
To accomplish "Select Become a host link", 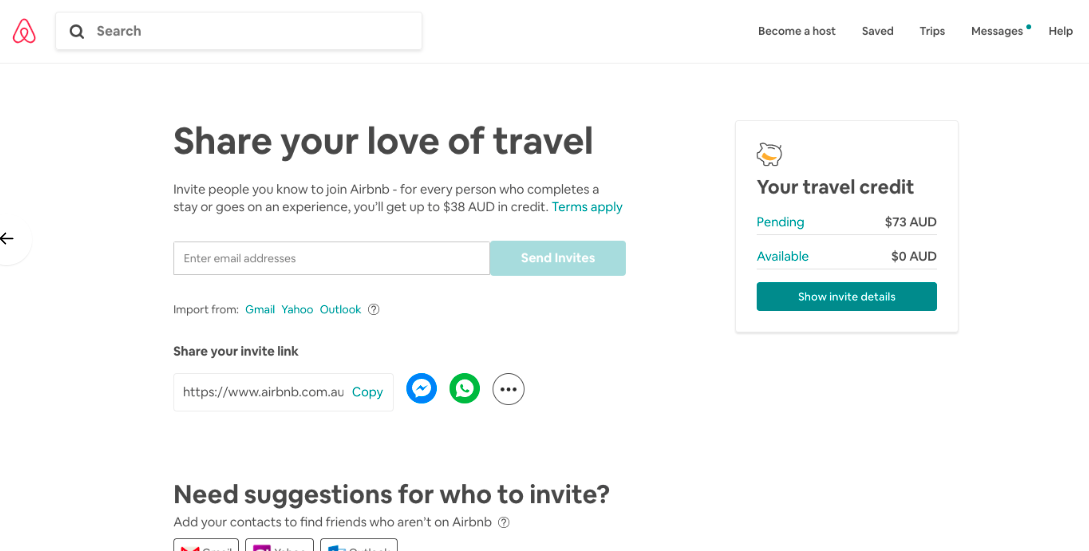I will coord(797,31).
